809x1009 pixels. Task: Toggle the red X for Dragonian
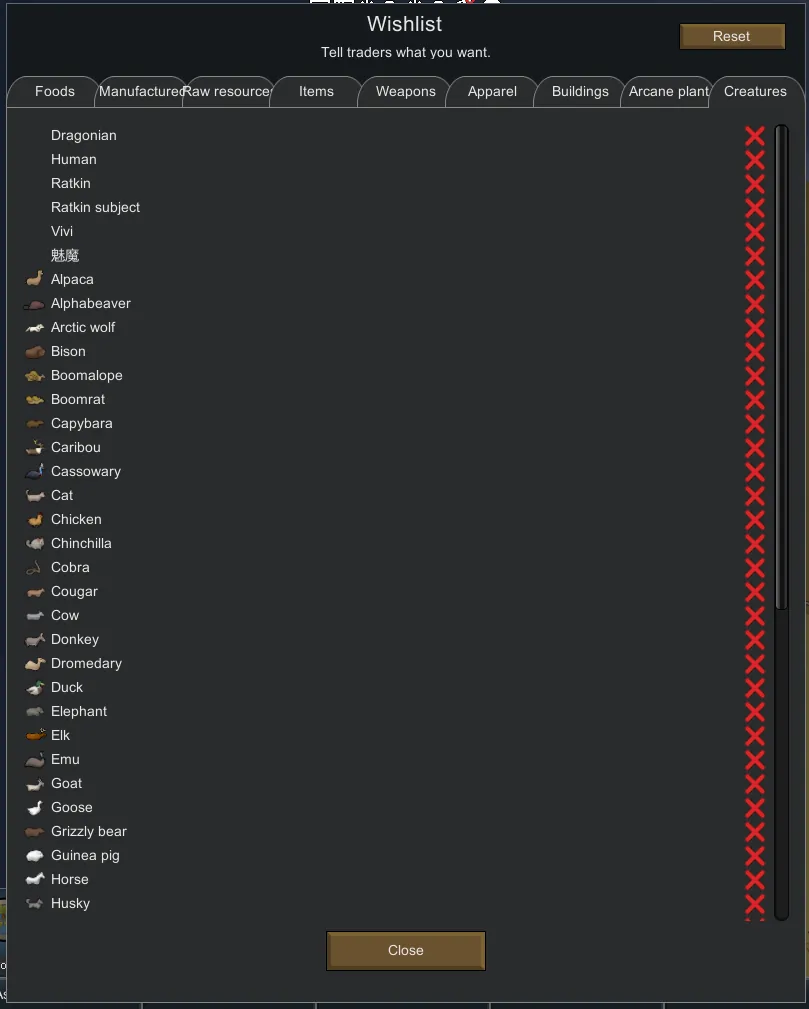(755, 136)
